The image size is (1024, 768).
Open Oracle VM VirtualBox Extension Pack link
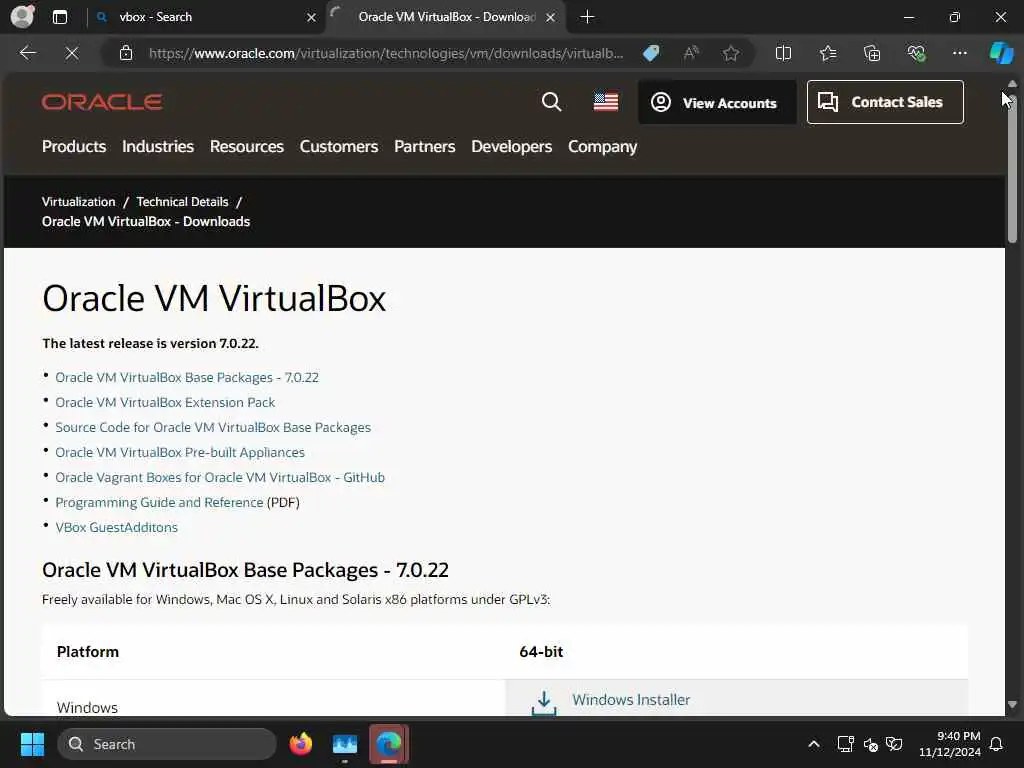(165, 402)
